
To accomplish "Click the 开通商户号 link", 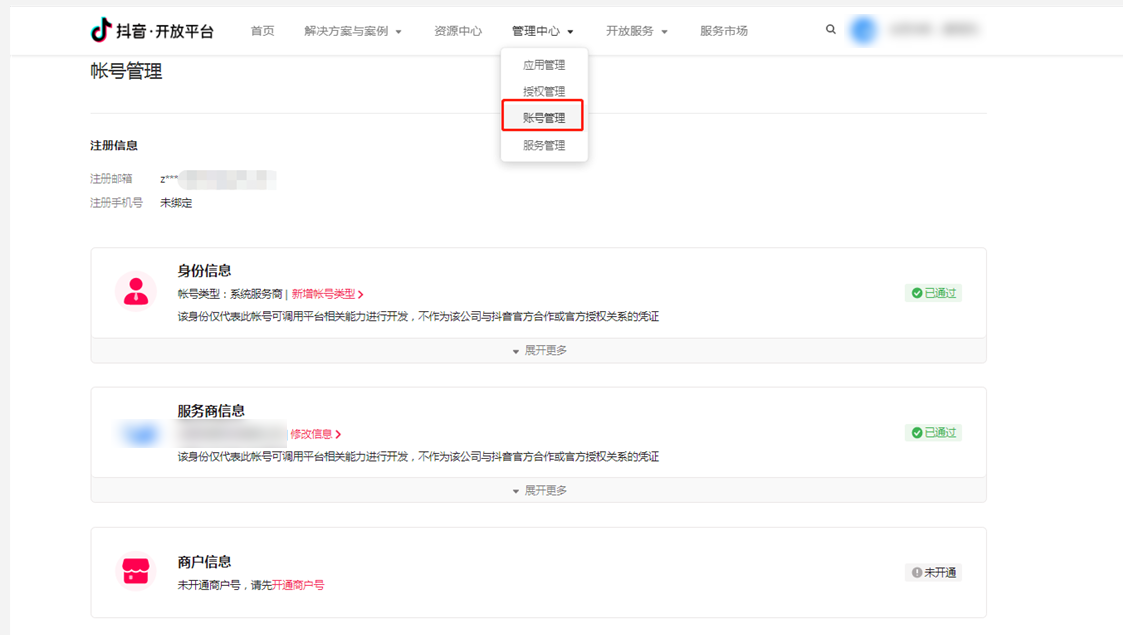I will (x=298, y=585).
